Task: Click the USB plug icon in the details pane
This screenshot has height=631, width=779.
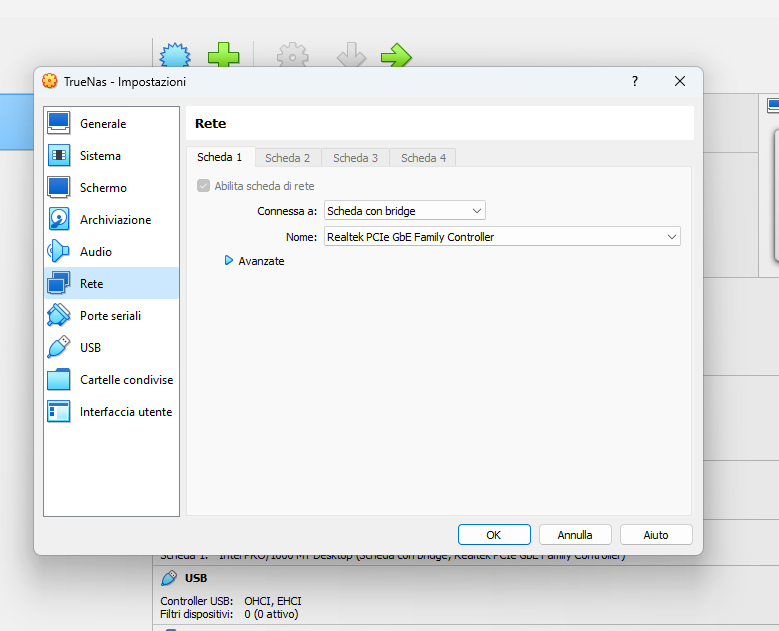Action: [169, 578]
